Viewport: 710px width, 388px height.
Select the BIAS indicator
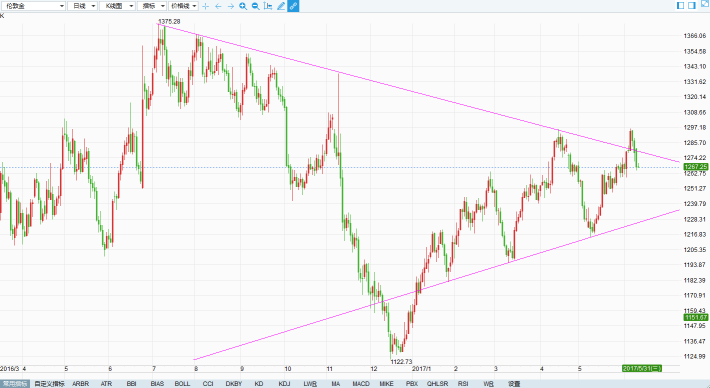click(x=157, y=384)
